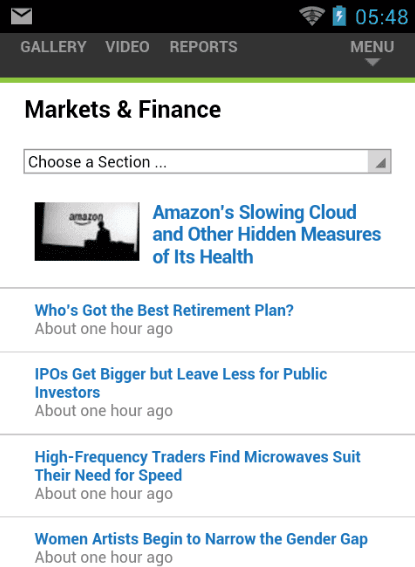Open Women Artists Narrow Gender Gap article
The width and height of the screenshot is (415, 567).
tap(201, 539)
